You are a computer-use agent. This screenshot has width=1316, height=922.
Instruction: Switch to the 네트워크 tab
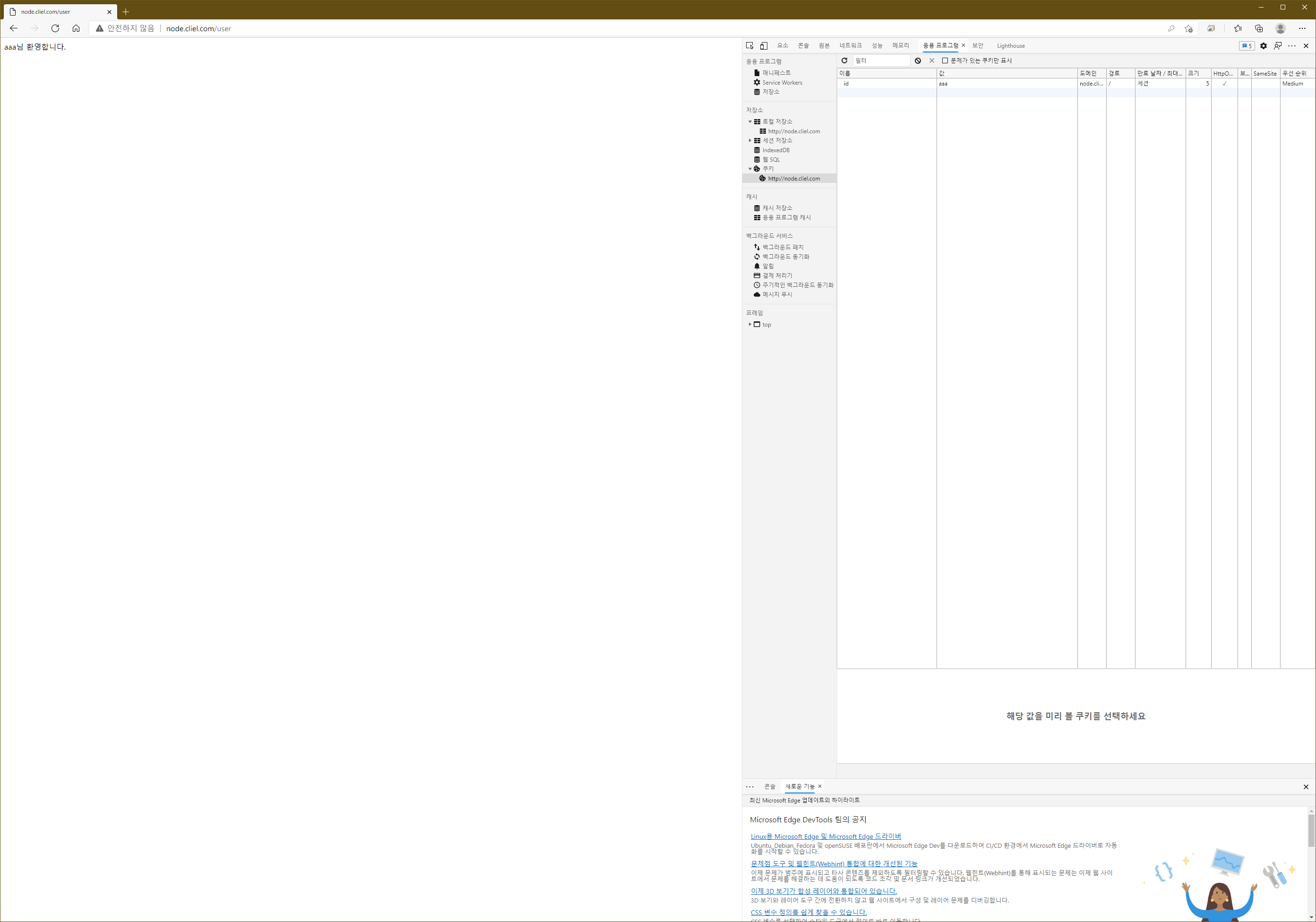(850, 46)
